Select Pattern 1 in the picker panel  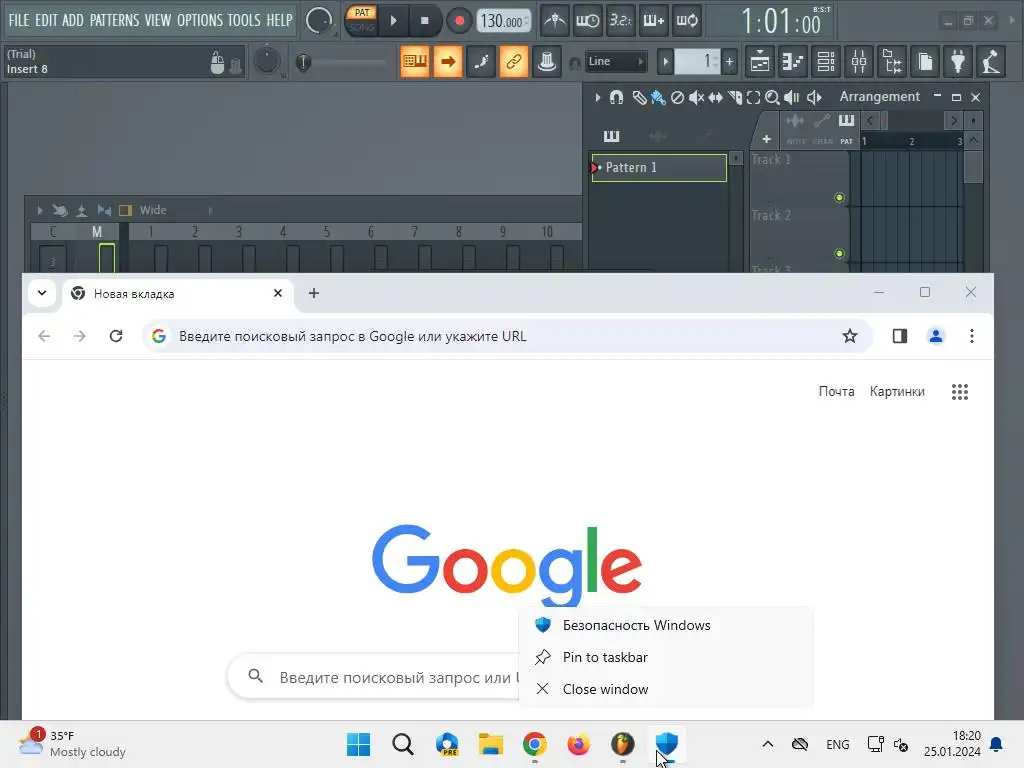(659, 167)
